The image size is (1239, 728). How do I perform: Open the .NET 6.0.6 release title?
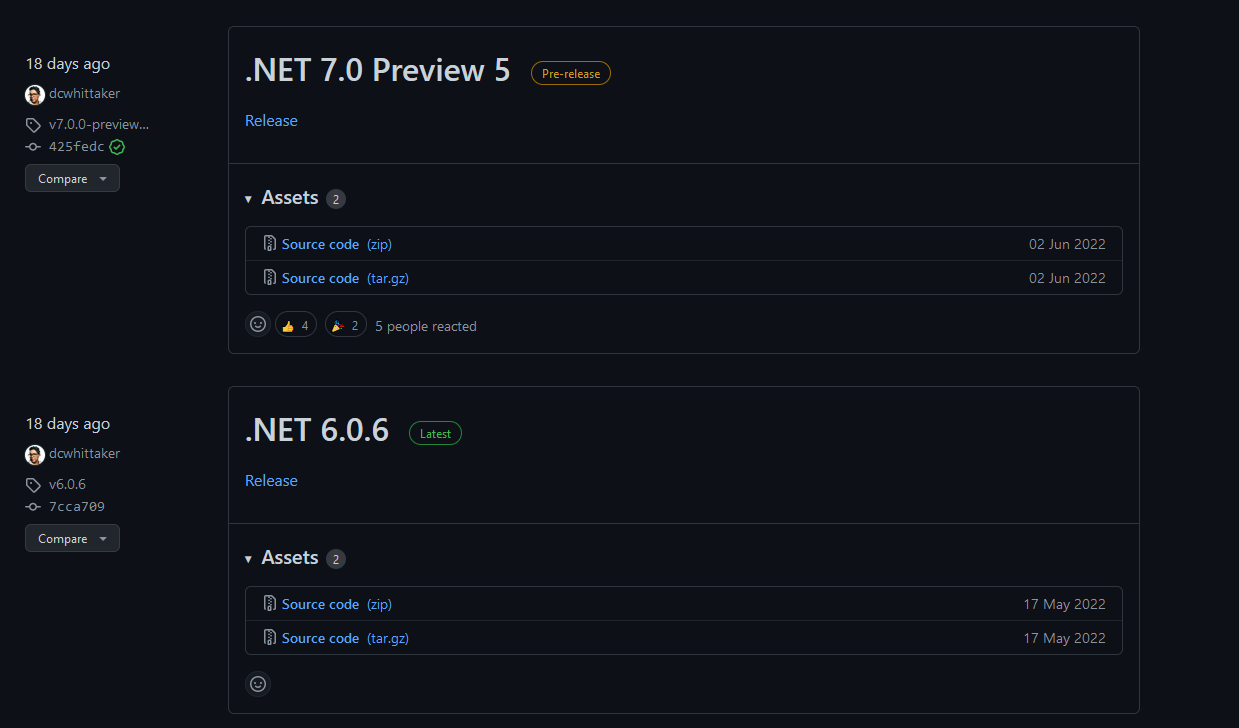(317, 431)
